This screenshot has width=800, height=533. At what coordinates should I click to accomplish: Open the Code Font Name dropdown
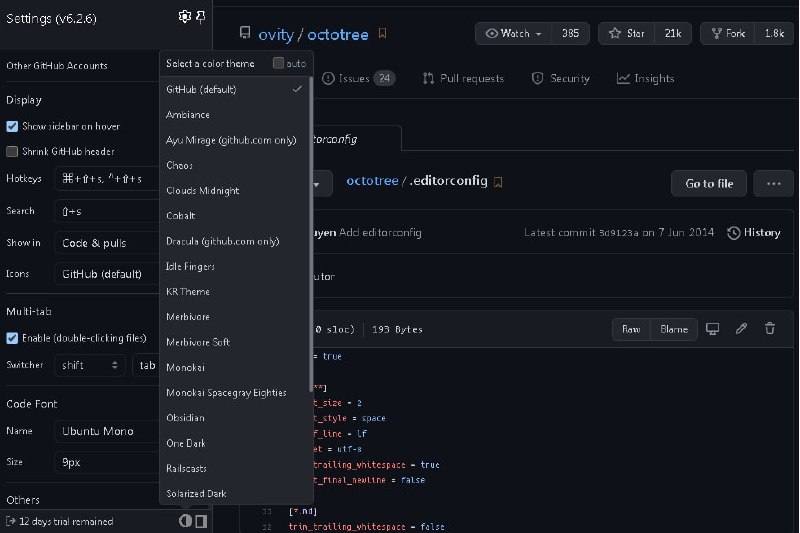[x=107, y=431]
